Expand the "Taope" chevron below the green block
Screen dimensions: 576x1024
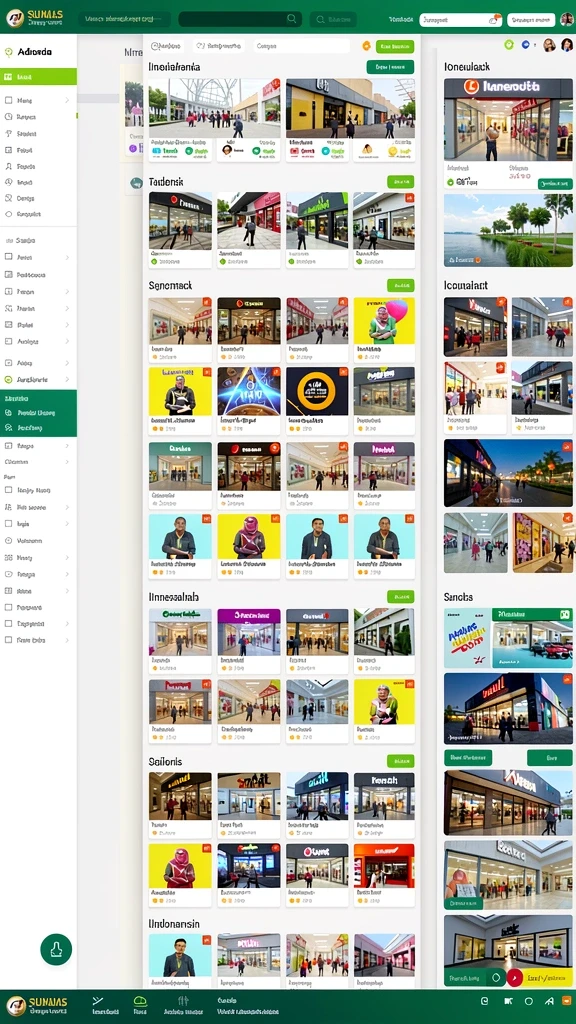(x=67, y=446)
